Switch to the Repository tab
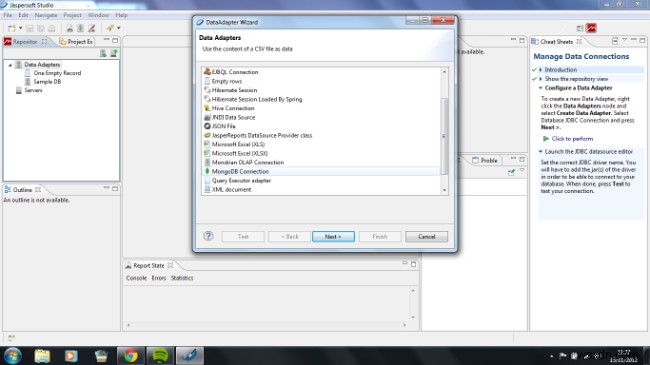 point(26,41)
